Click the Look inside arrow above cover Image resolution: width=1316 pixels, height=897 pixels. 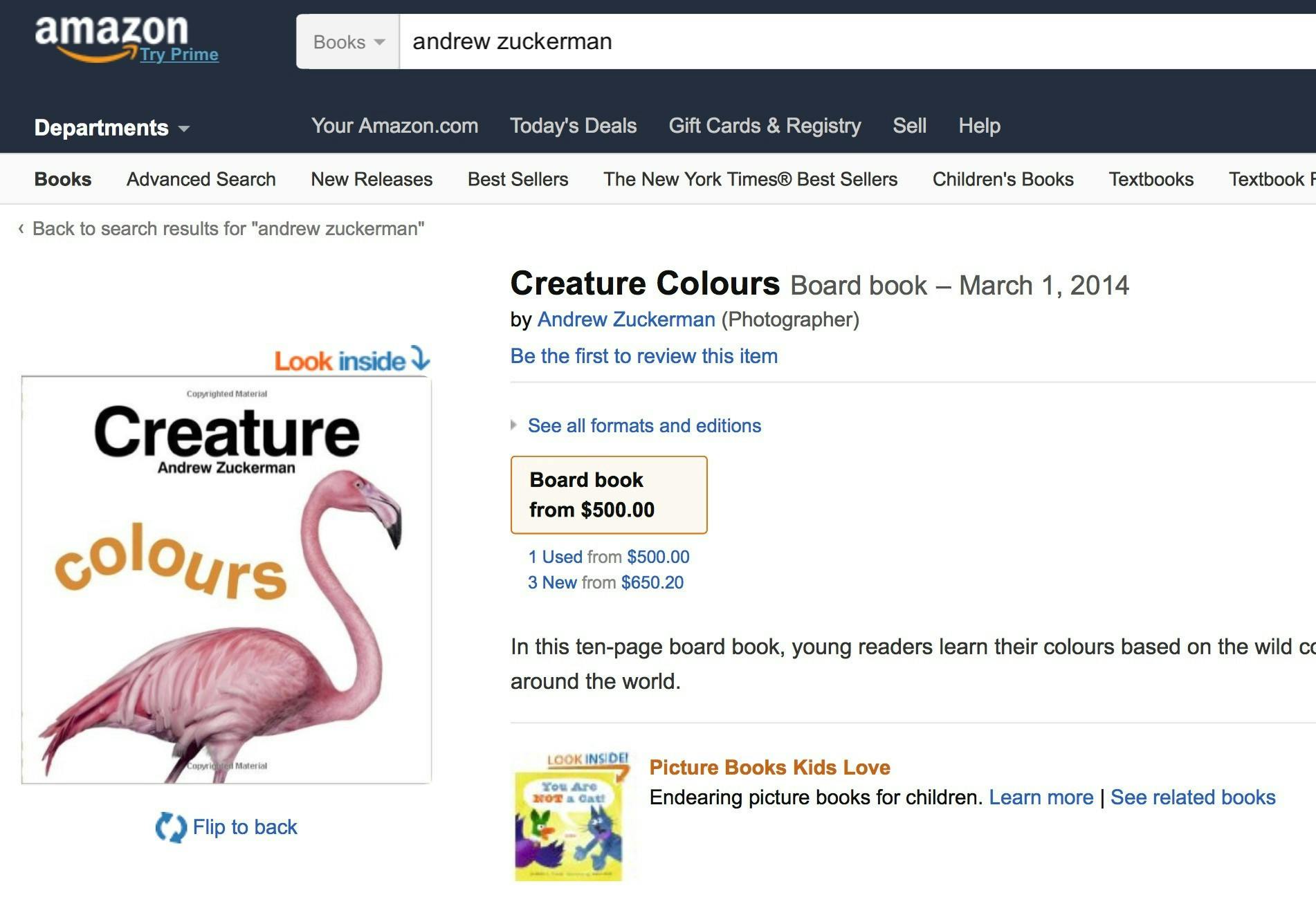(x=420, y=358)
